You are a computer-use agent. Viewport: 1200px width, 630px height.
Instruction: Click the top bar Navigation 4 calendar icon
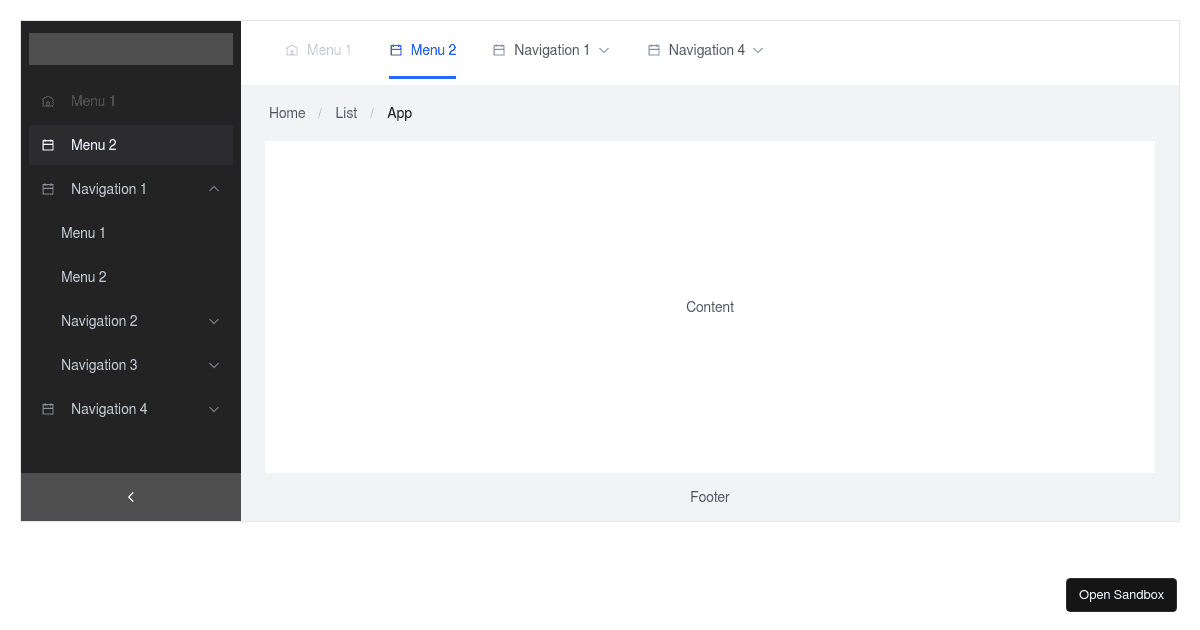654,50
